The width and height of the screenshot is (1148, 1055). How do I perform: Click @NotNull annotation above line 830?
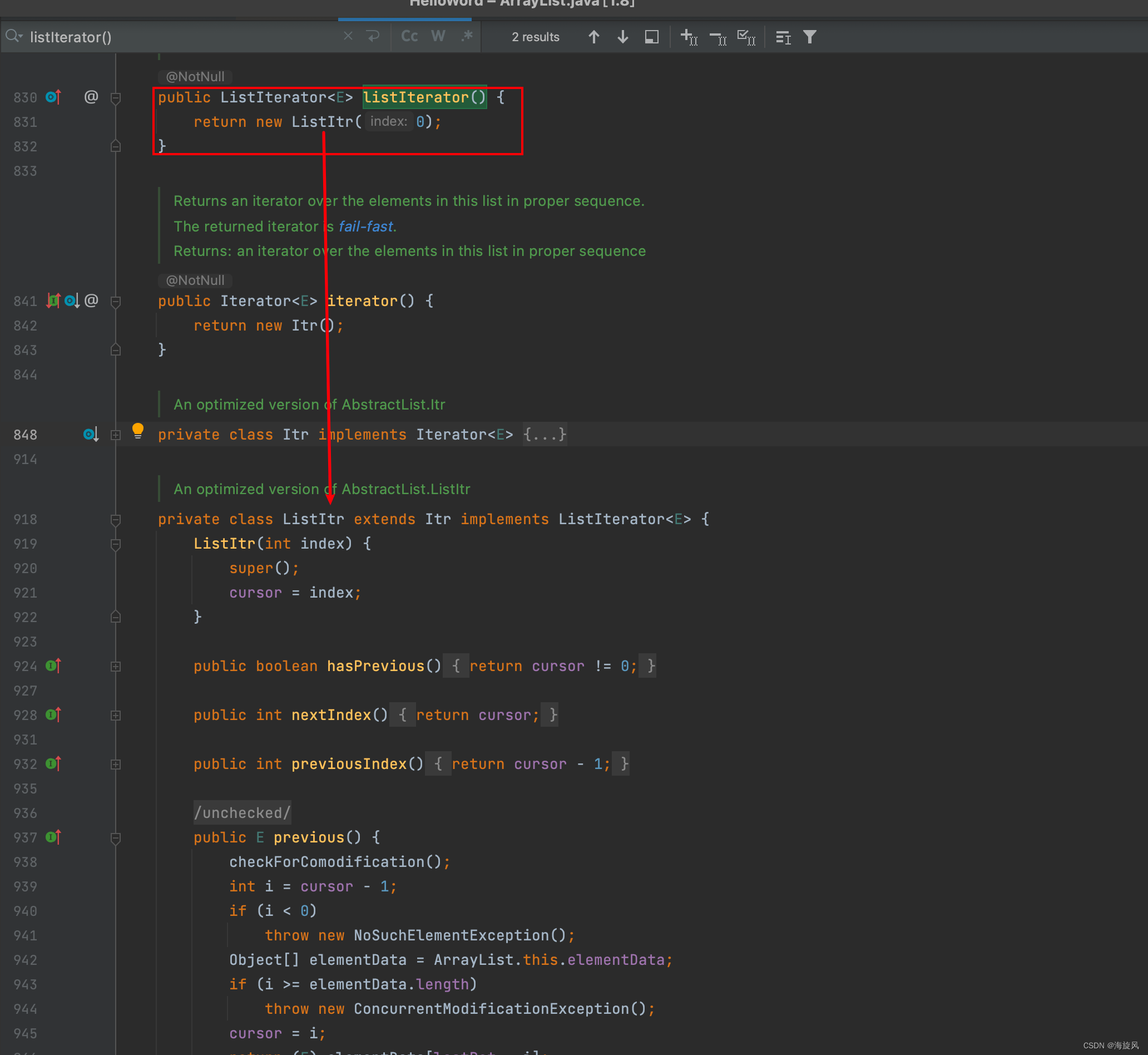click(x=195, y=76)
